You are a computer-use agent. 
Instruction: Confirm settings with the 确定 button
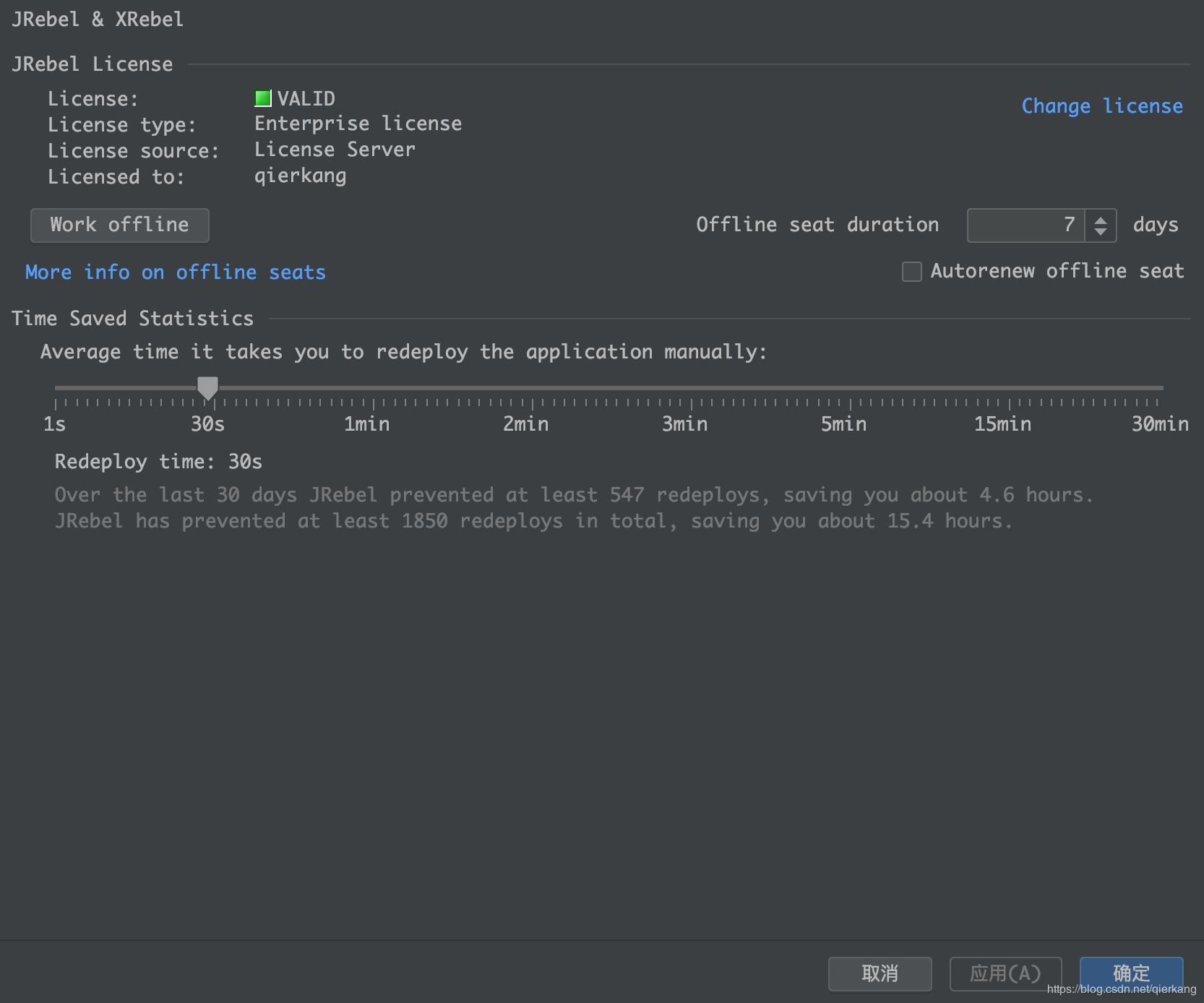[1131, 972]
